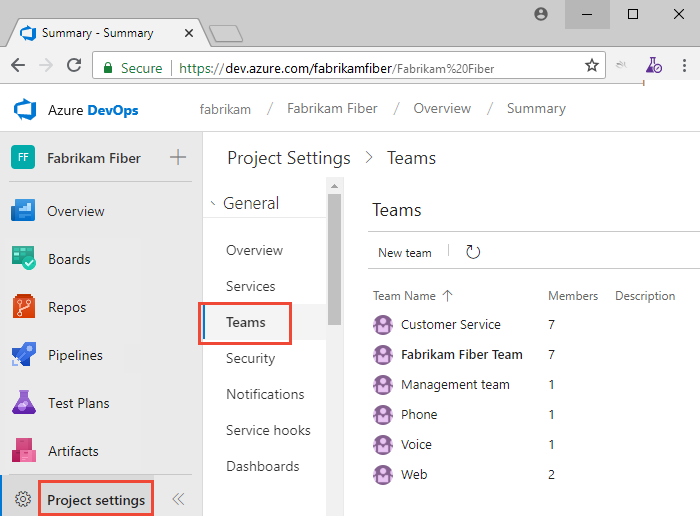Image resolution: width=700 pixels, height=517 pixels.
Task: Open Test Plans flask icon
Action: [x=24, y=403]
